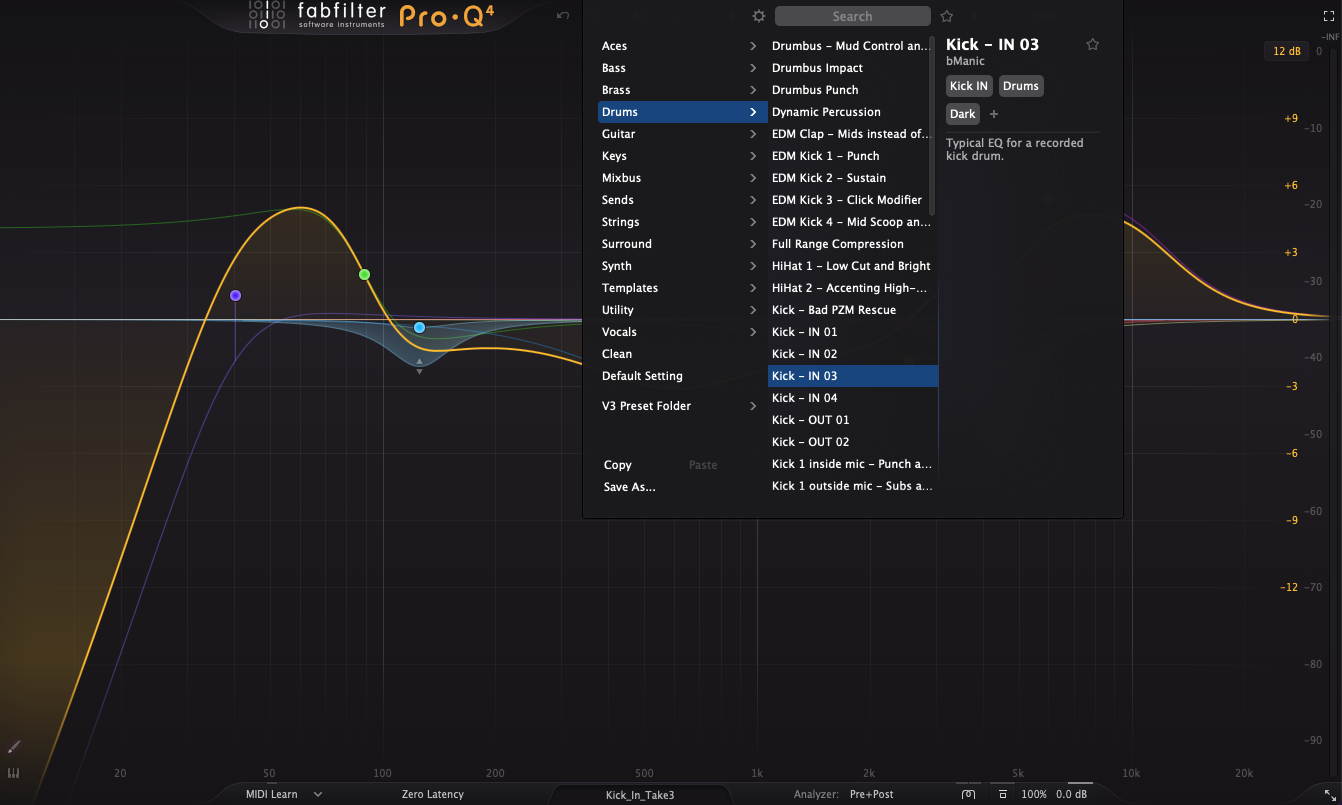Load preset Kick – OUT 02

point(853,442)
